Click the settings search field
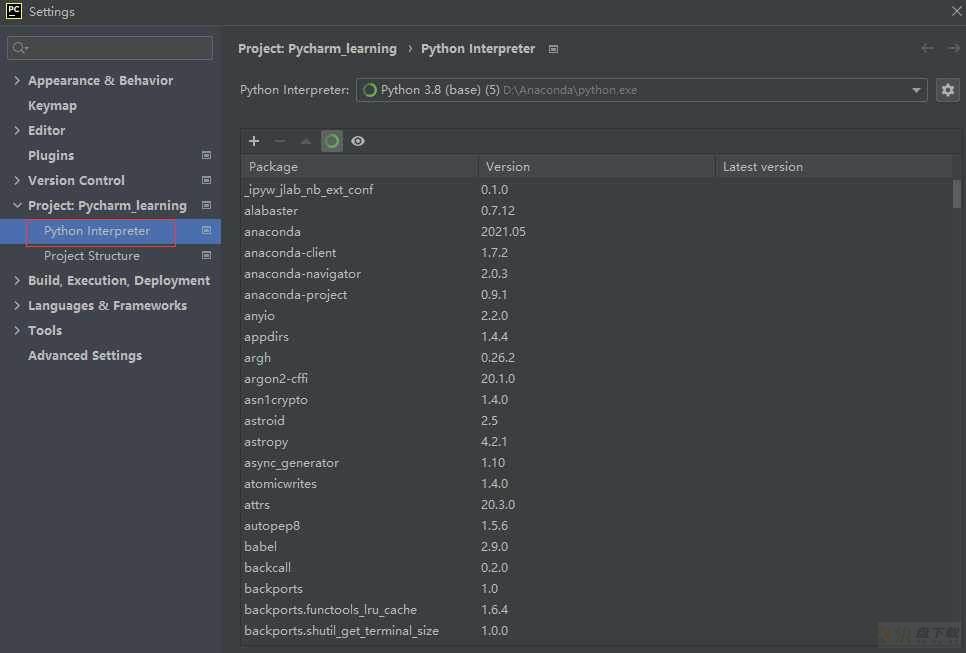 coord(110,48)
